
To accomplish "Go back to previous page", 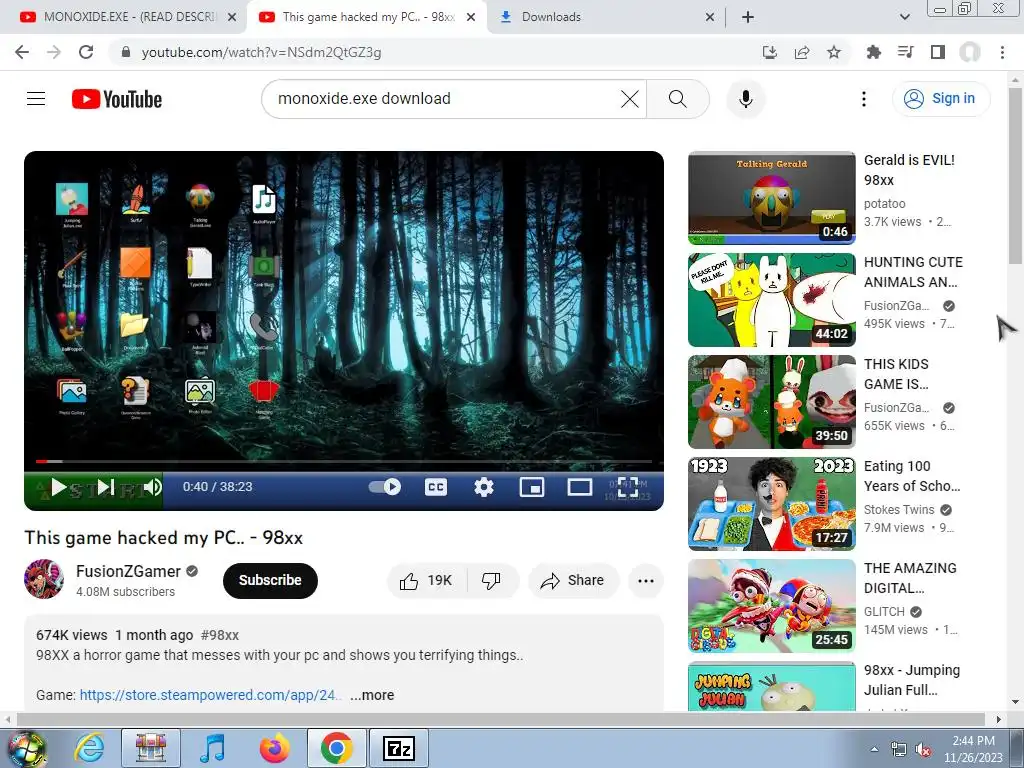I will 22,52.
